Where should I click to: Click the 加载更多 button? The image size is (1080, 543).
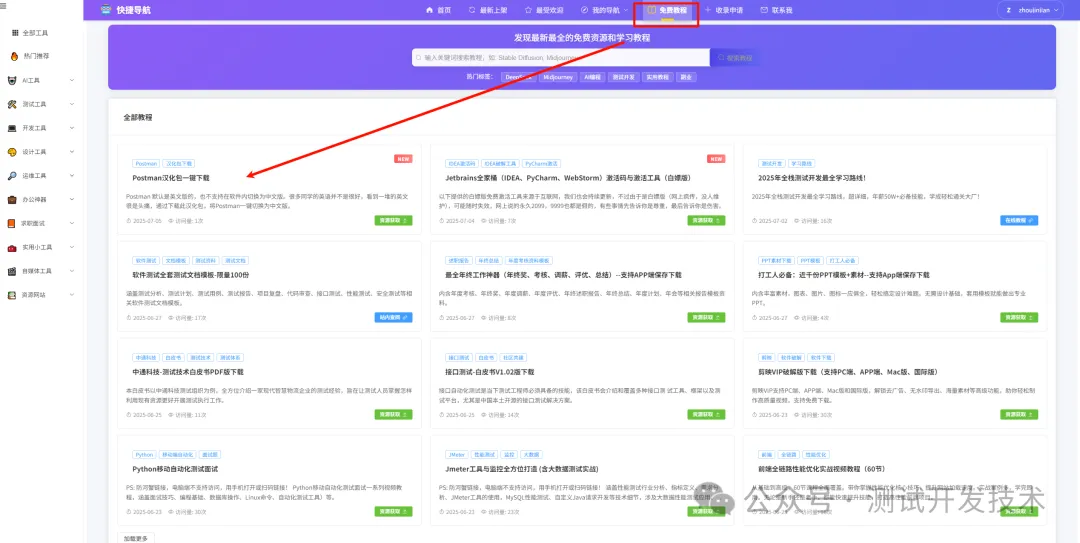pyautogui.click(x=136, y=537)
